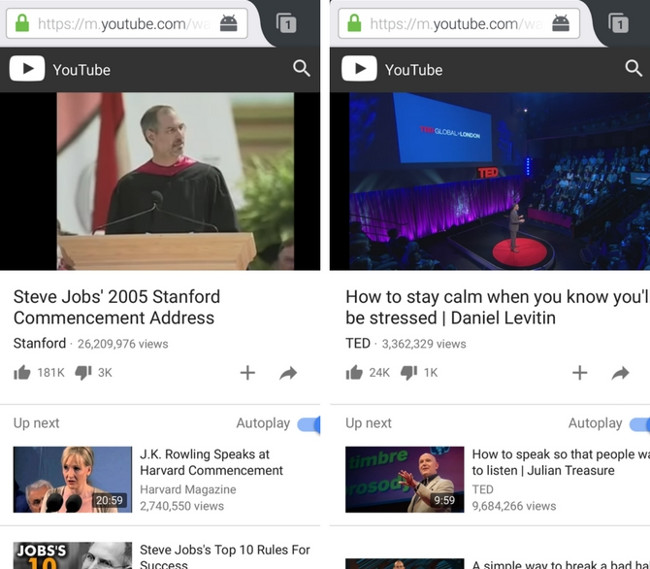Open the tabs counter in right browser
The height and width of the screenshot is (569, 650).
tap(618, 23)
